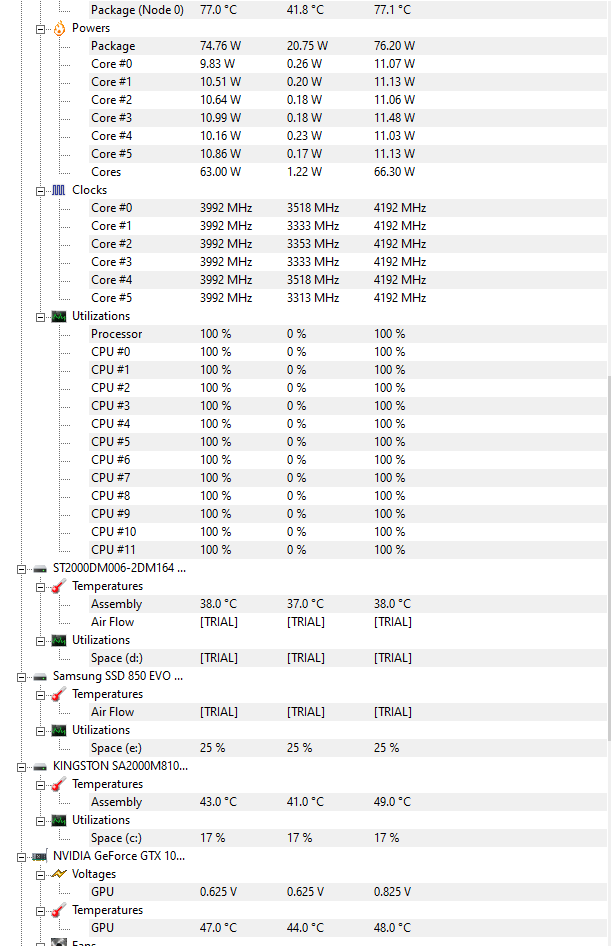Select the Space (c:) utilization row
Image resolution: width=611 pixels, height=946 pixels.
click(121, 838)
